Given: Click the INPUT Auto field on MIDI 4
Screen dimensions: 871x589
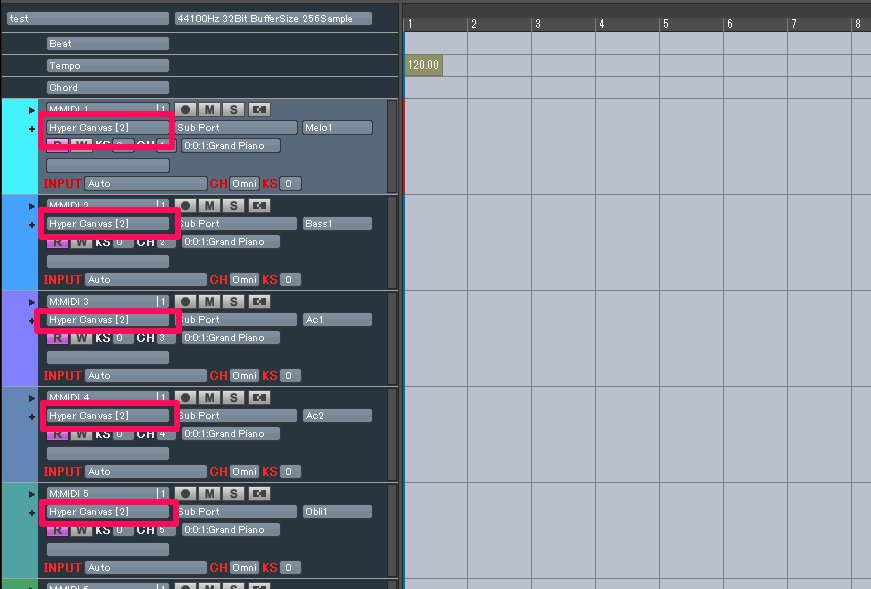Looking at the screenshot, I should pos(146,471).
